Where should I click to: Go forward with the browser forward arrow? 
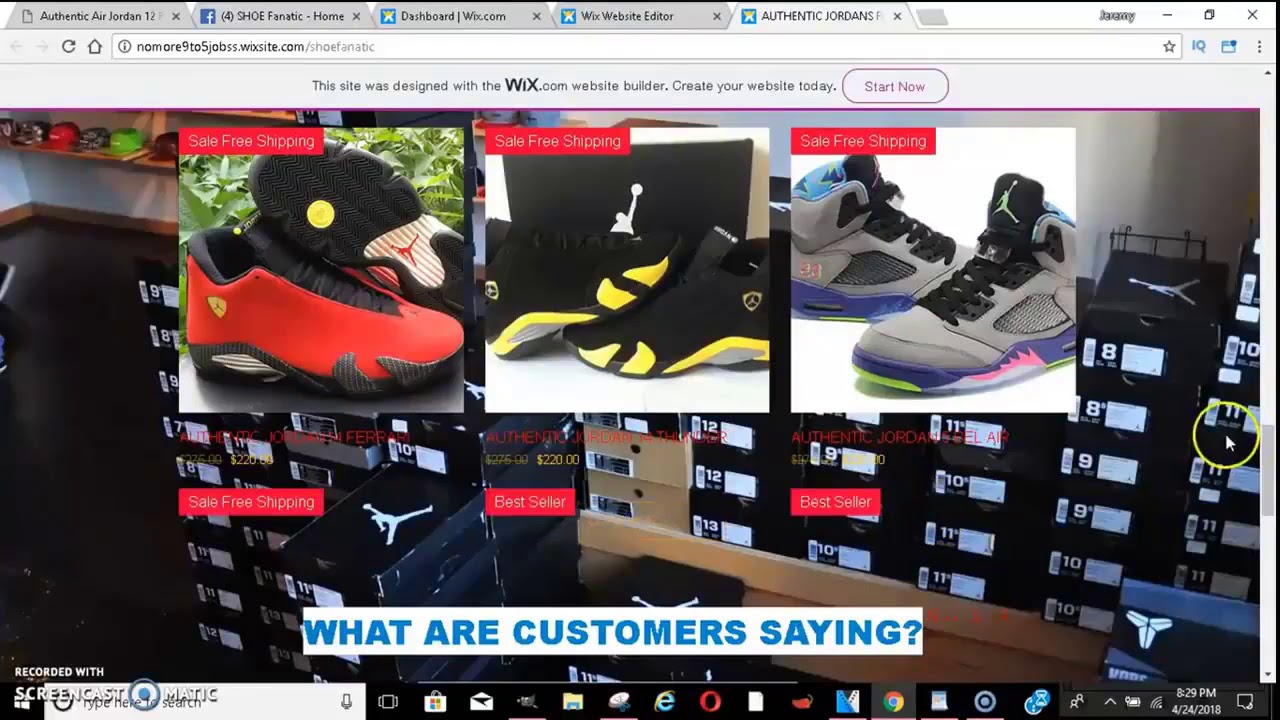pyautogui.click(x=42, y=46)
